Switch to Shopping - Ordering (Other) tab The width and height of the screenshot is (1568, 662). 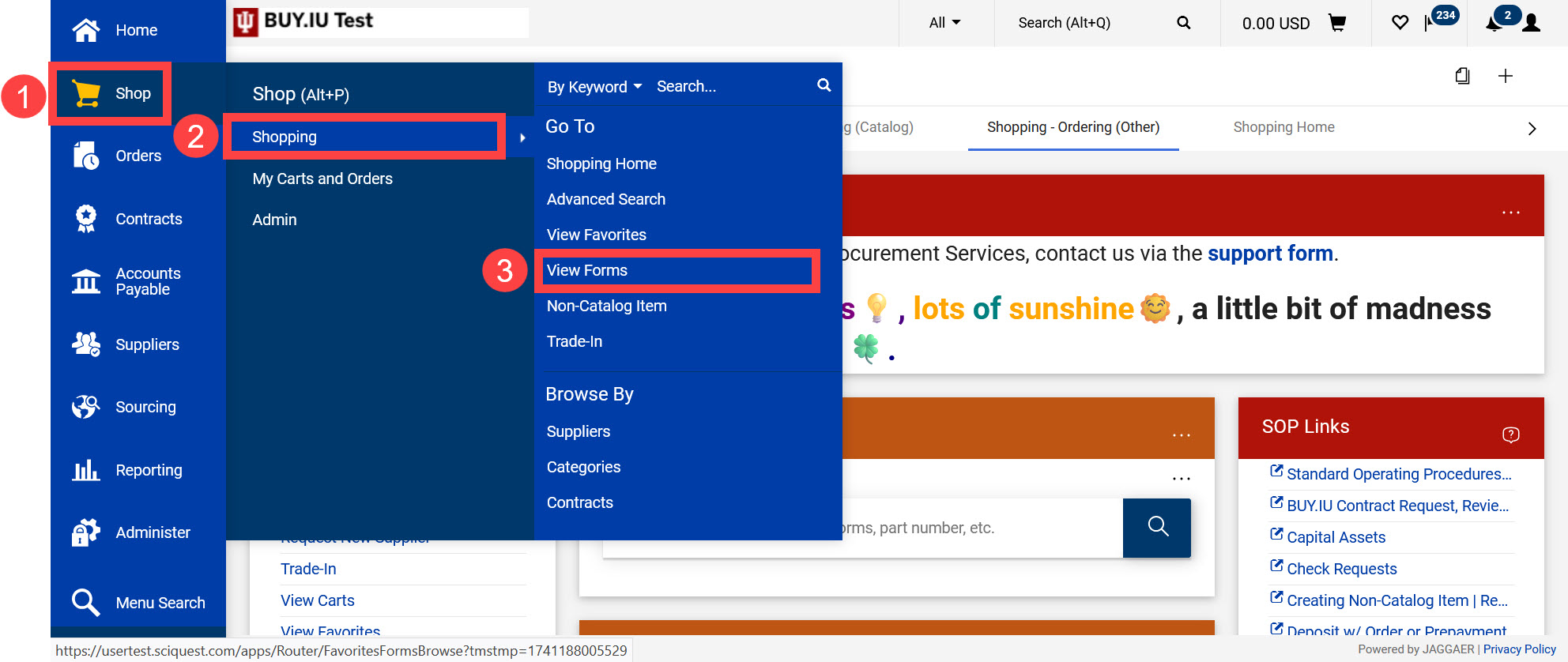coord(1073,127)
